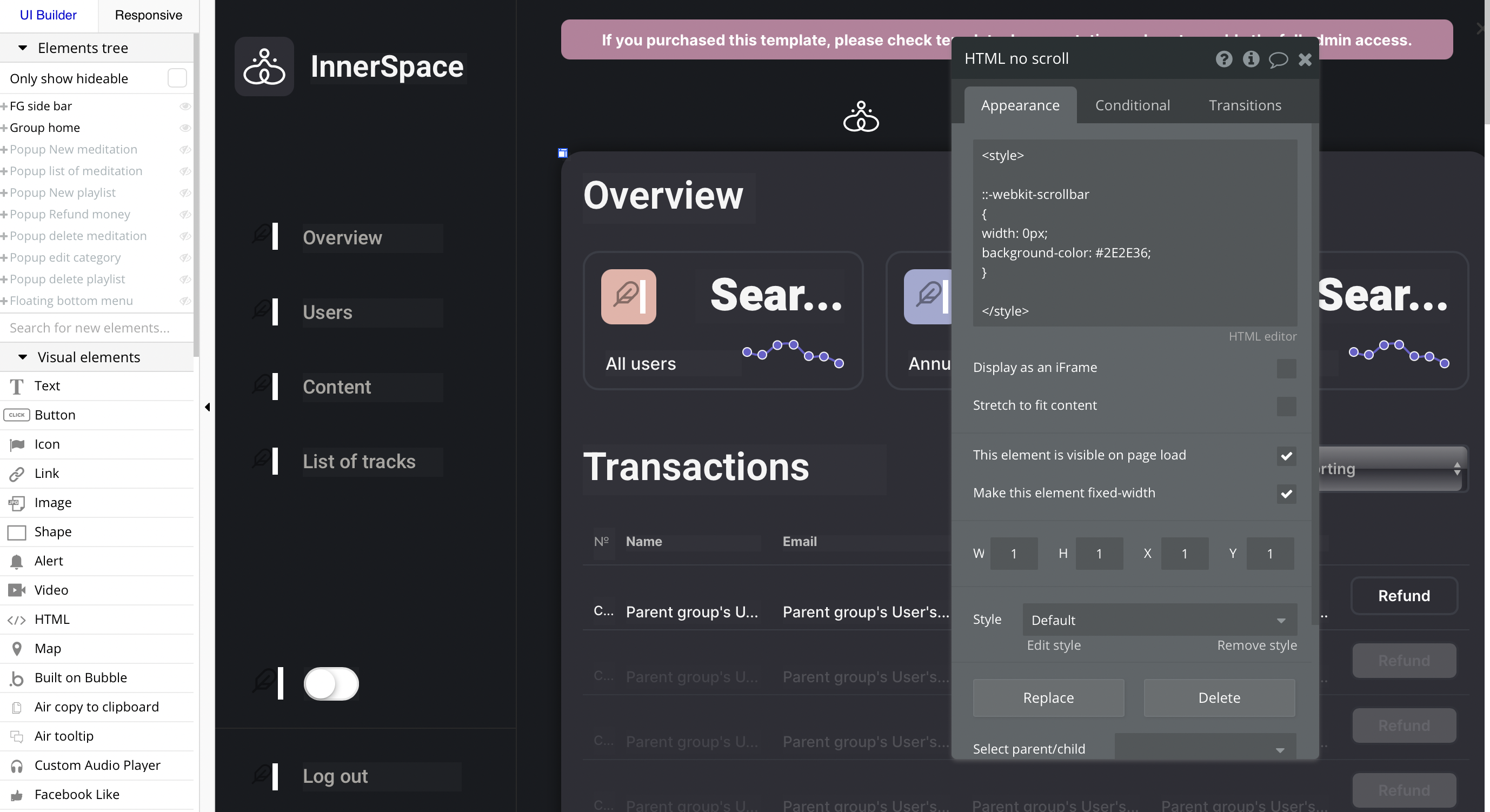The height and width of the screenshot is (812, 1490).
Task: Switch to the Conditional tab
Action: 1132,105
